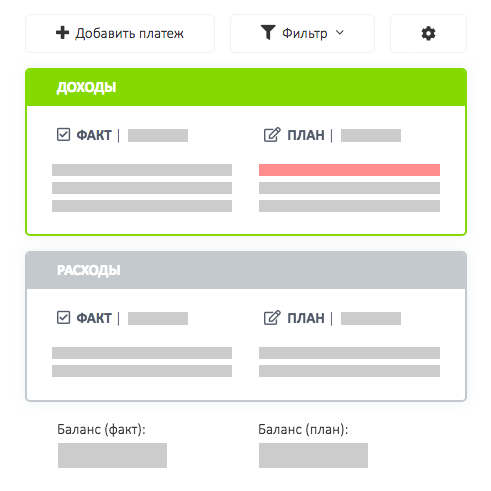Click the ПЛАН label in ДОХОДЫ section
The height and width of the screenshot is (491, 491).
pyautogui.click(x=306, y=135)
